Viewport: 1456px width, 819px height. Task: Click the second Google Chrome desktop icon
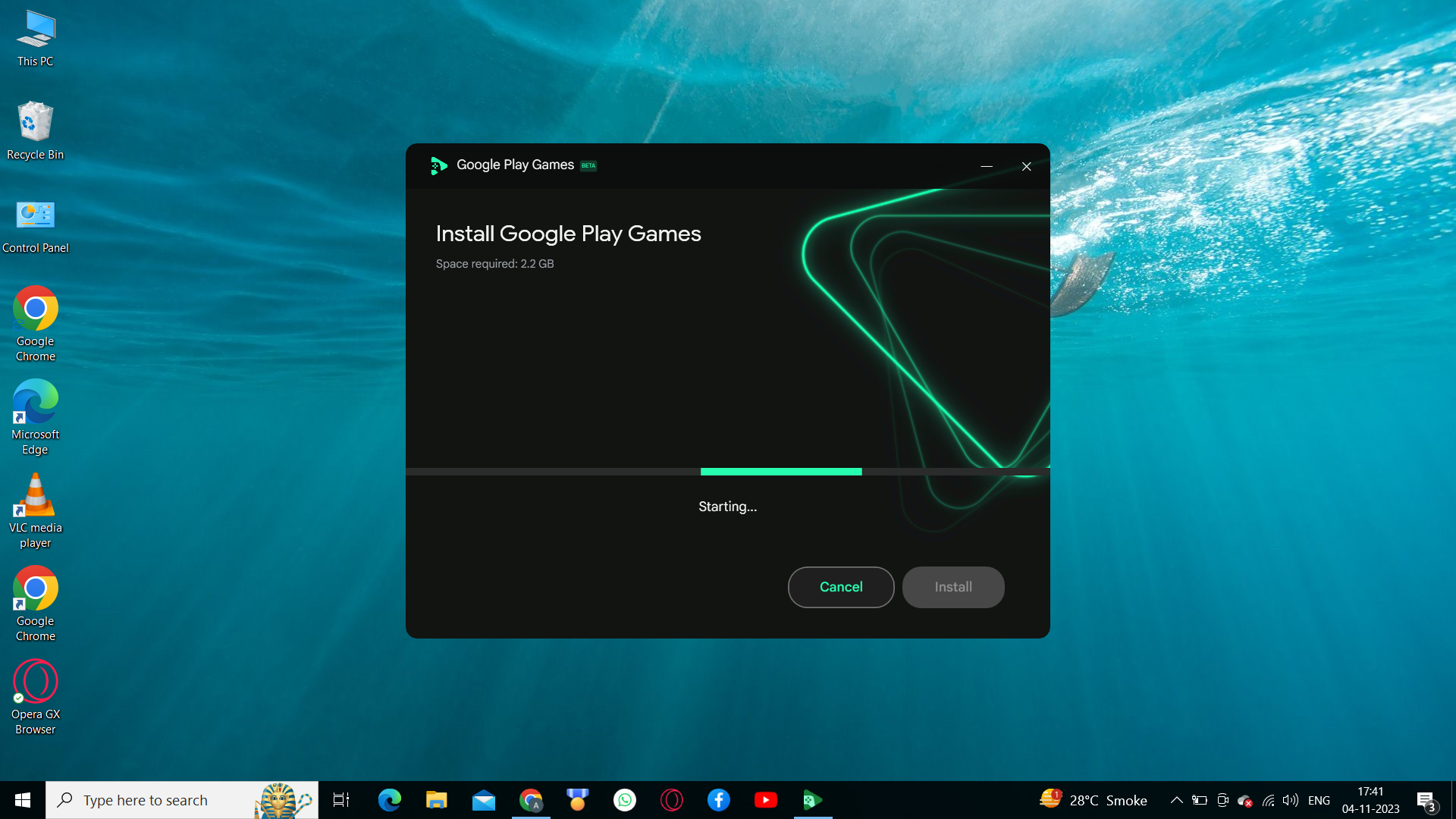pyautogui.click(x=35, y=603)
